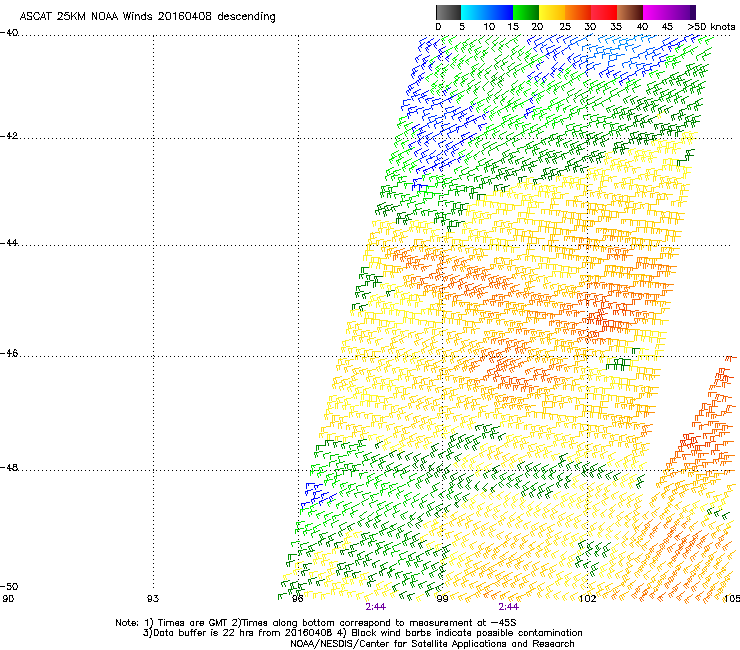Click the '35' legend scale label
Image resolution: width=740 pixels, height=650 pixels.
pos(616,27)
